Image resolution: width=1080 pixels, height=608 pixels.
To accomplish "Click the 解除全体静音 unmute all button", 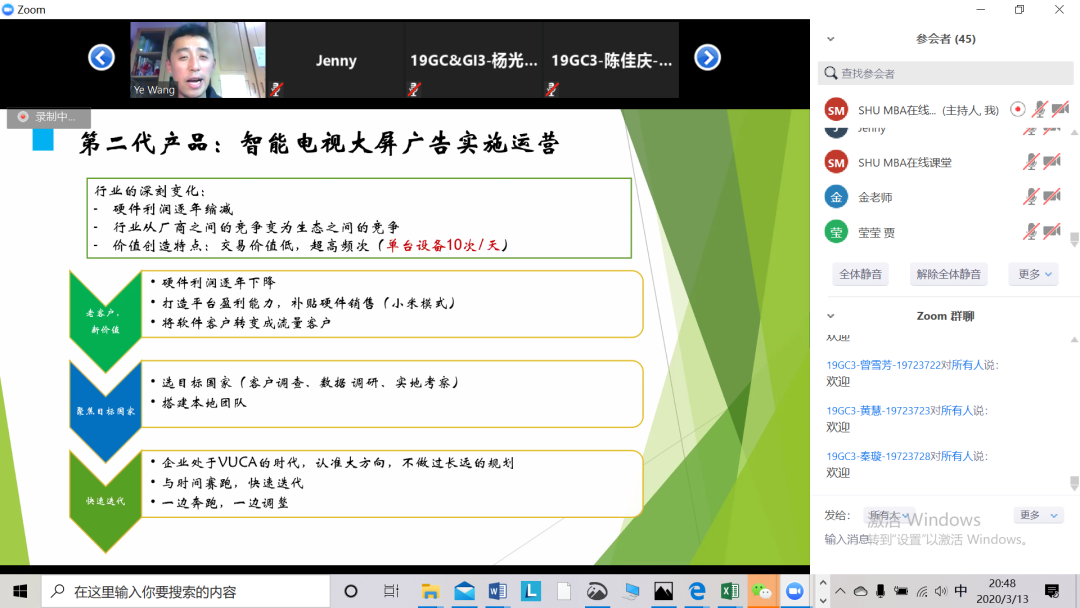I will pyautogui.click(x=948, y=274).
